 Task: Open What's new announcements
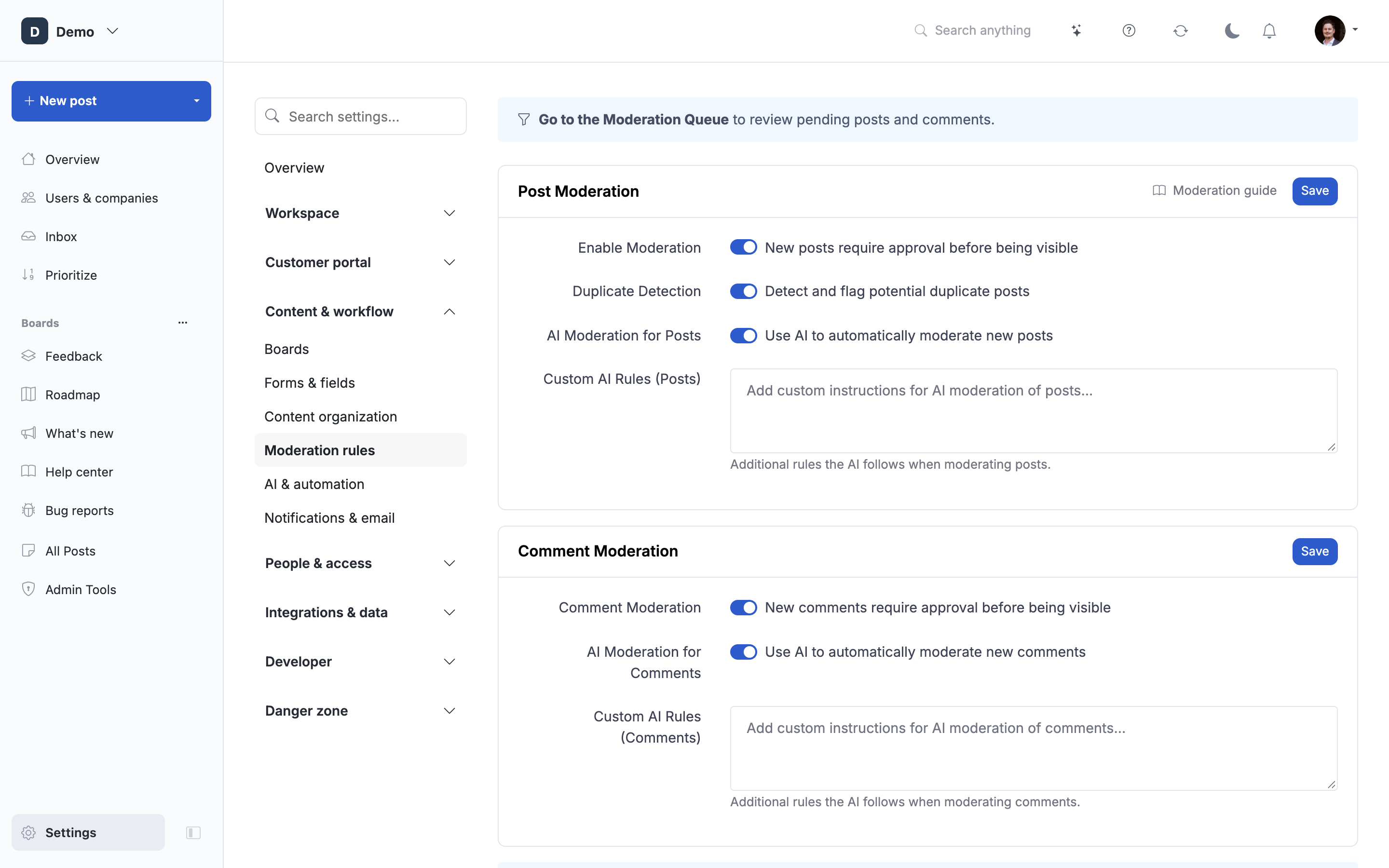[79, 433]
